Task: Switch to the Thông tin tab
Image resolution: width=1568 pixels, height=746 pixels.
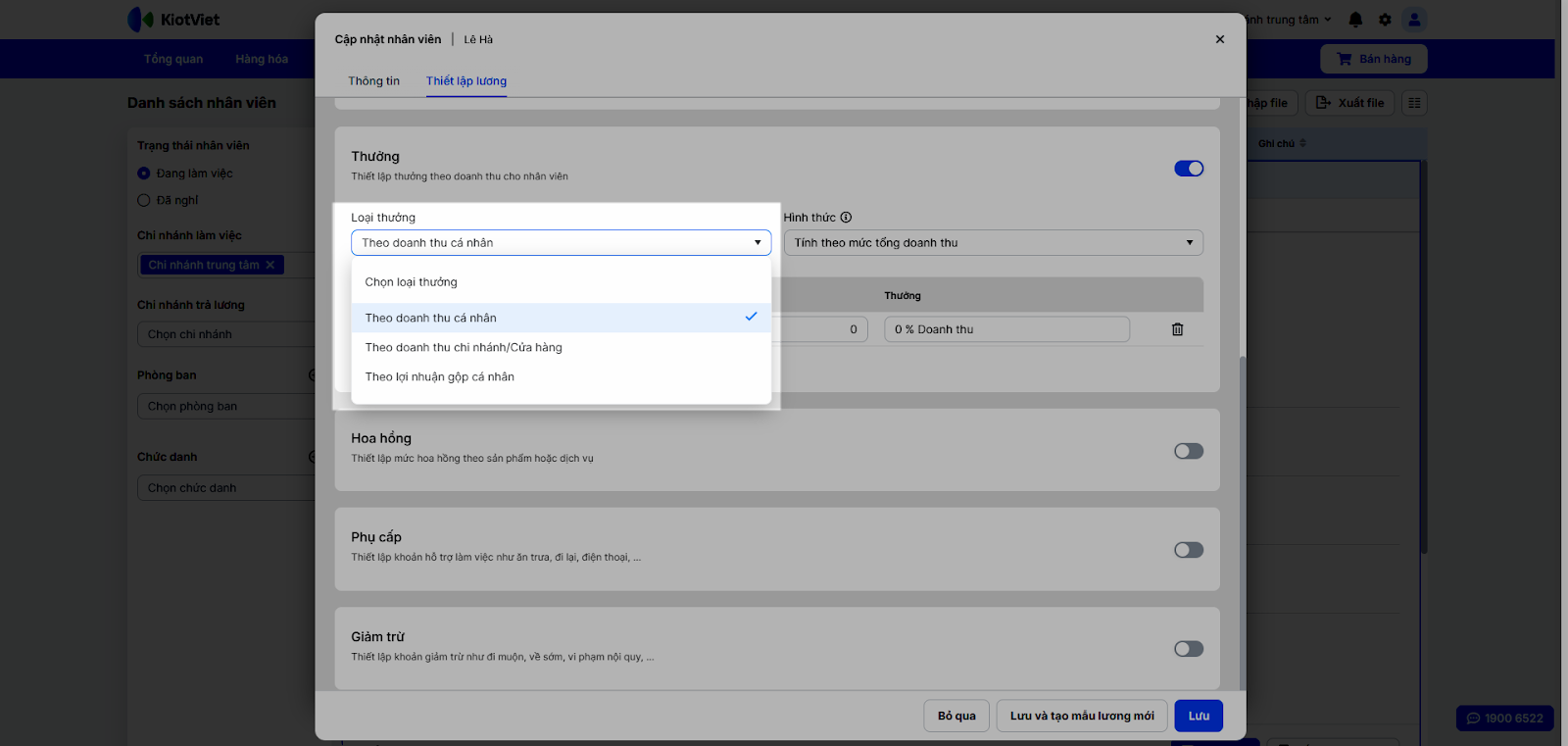Action: coord(373,81)
